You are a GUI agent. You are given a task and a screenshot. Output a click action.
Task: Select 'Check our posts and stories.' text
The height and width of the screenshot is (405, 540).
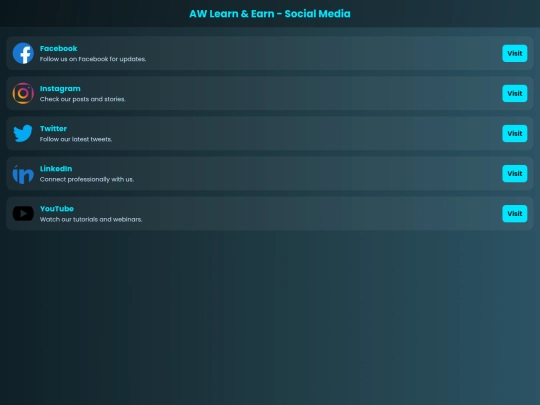click(x=83, y=99)
